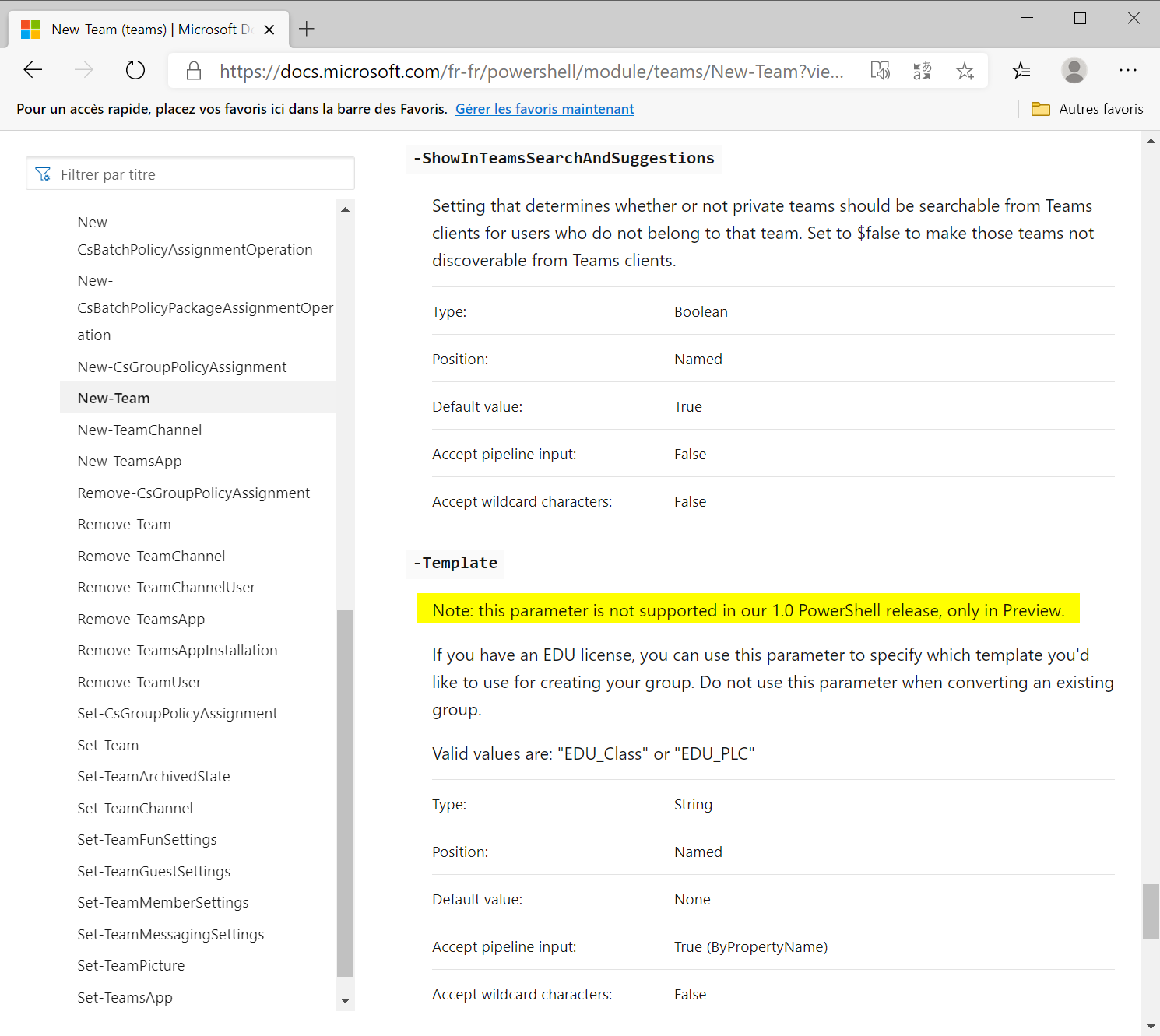Open Set-TeamMemberSettings in sidebar
The image size is (1160, 1036).
pyautogui.click(x=163, y=903)
